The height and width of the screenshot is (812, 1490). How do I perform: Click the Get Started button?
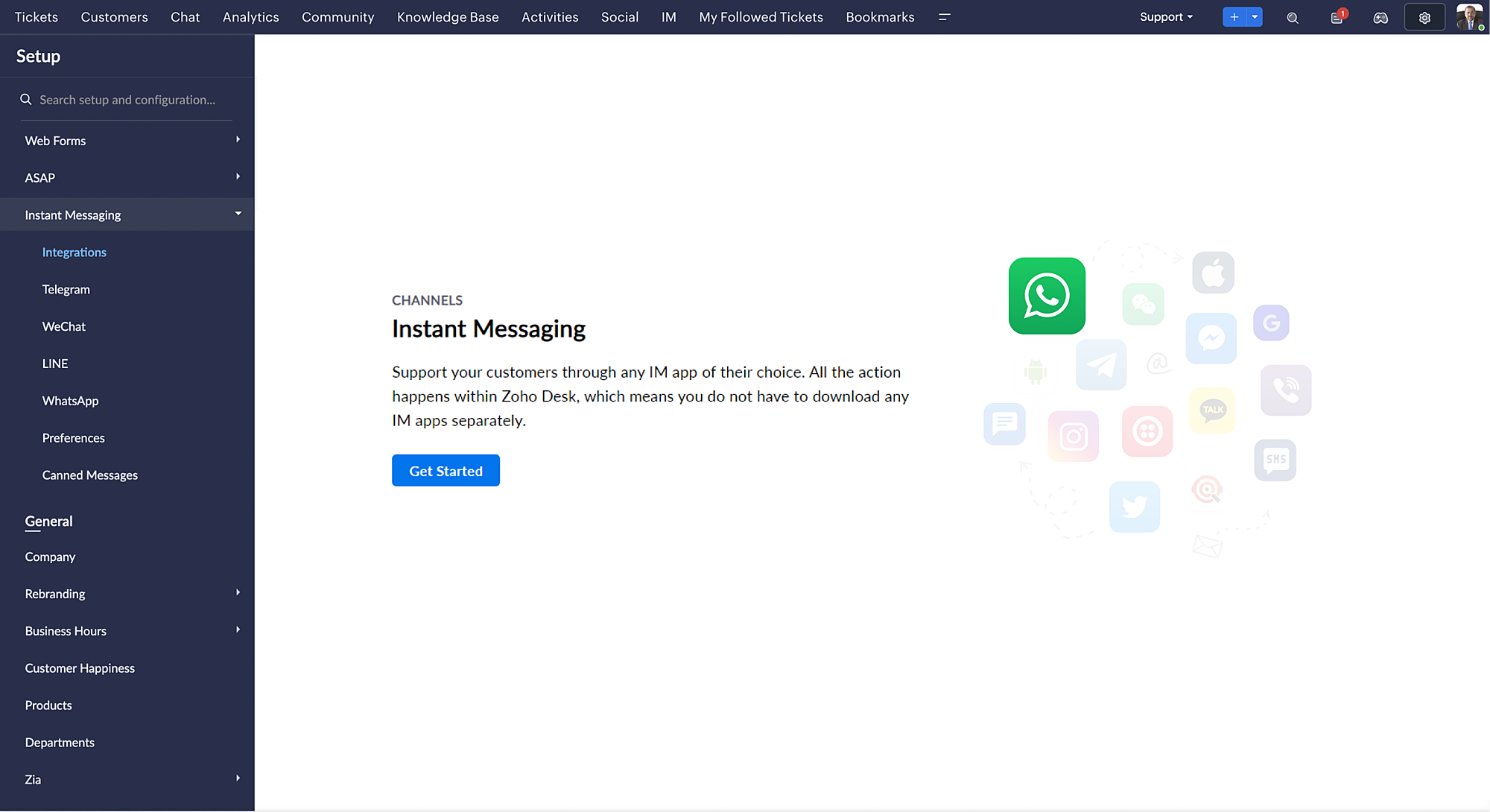click(446, 471)
